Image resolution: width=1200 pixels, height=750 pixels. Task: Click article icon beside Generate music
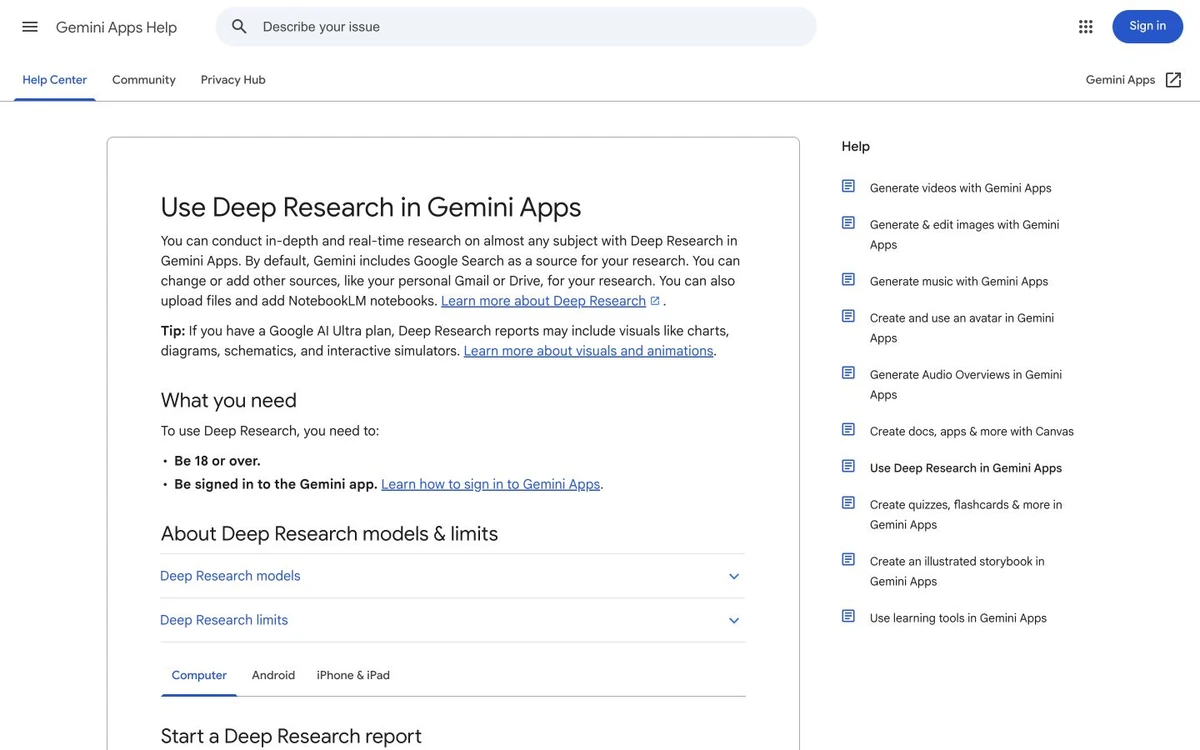tap(848, 280)
